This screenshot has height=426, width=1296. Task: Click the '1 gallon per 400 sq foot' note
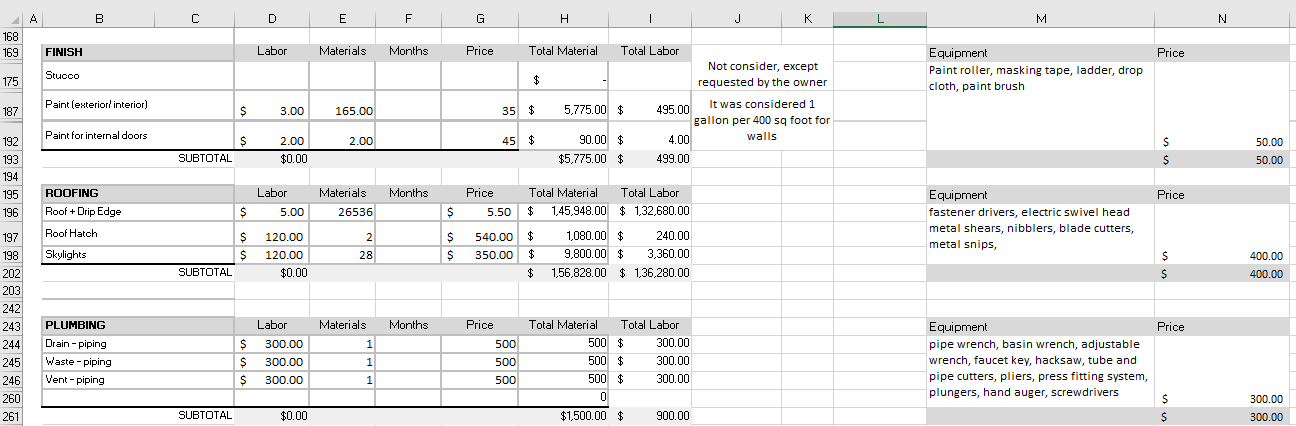click(762, 120)
